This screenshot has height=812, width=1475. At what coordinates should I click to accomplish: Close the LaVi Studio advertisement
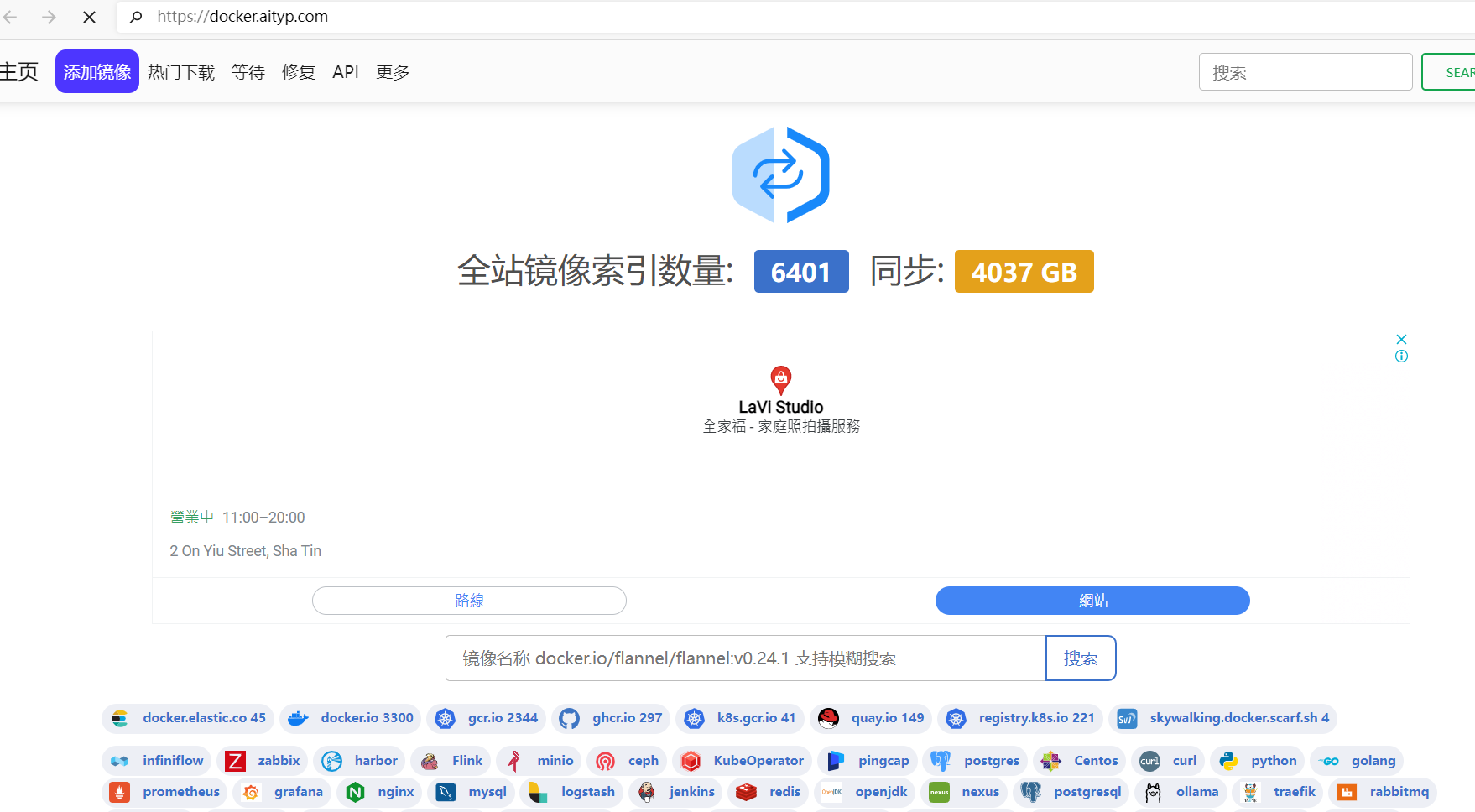click(1401, 339)
